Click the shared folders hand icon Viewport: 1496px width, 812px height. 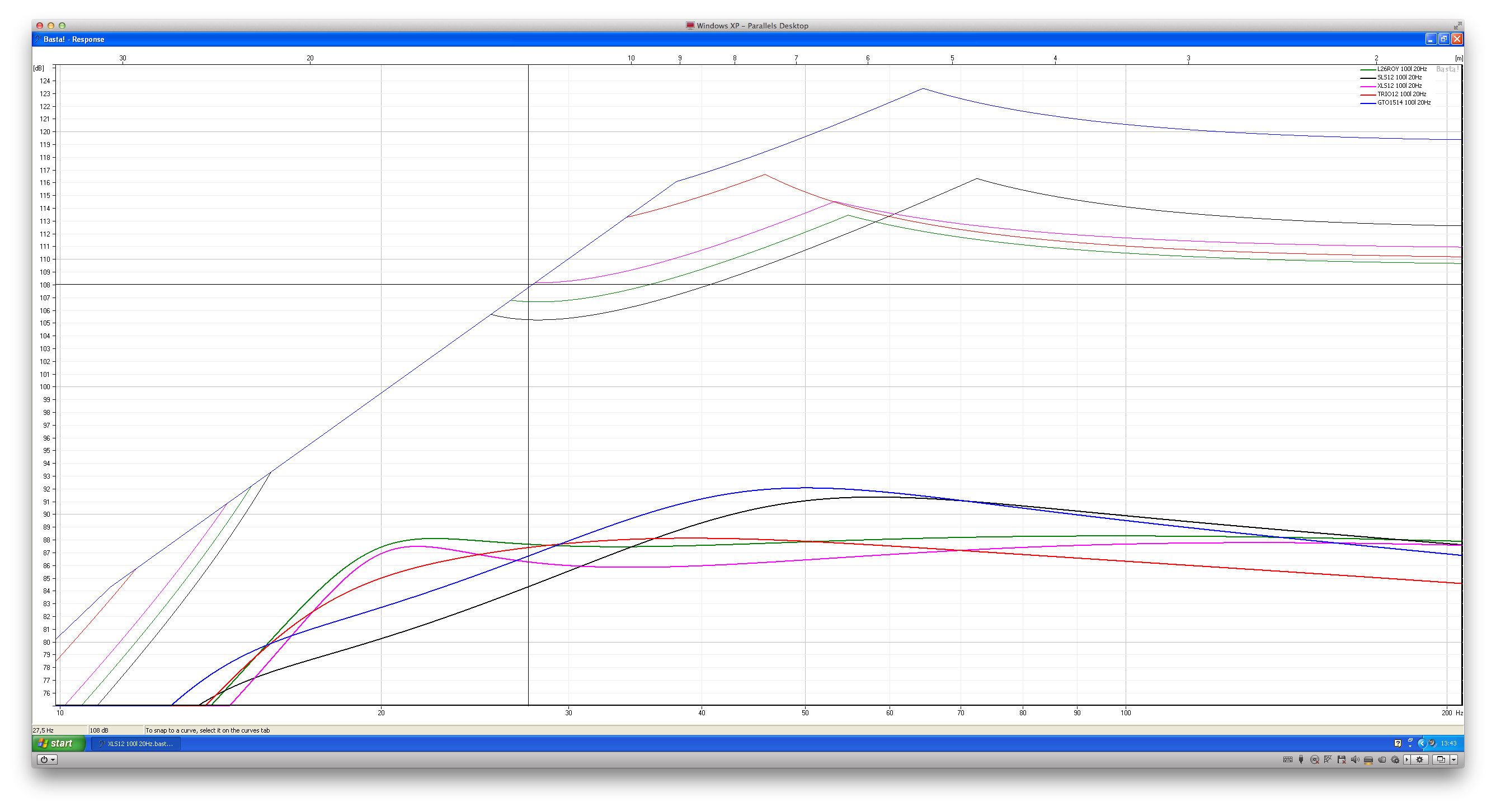[x=1382, y=759]
